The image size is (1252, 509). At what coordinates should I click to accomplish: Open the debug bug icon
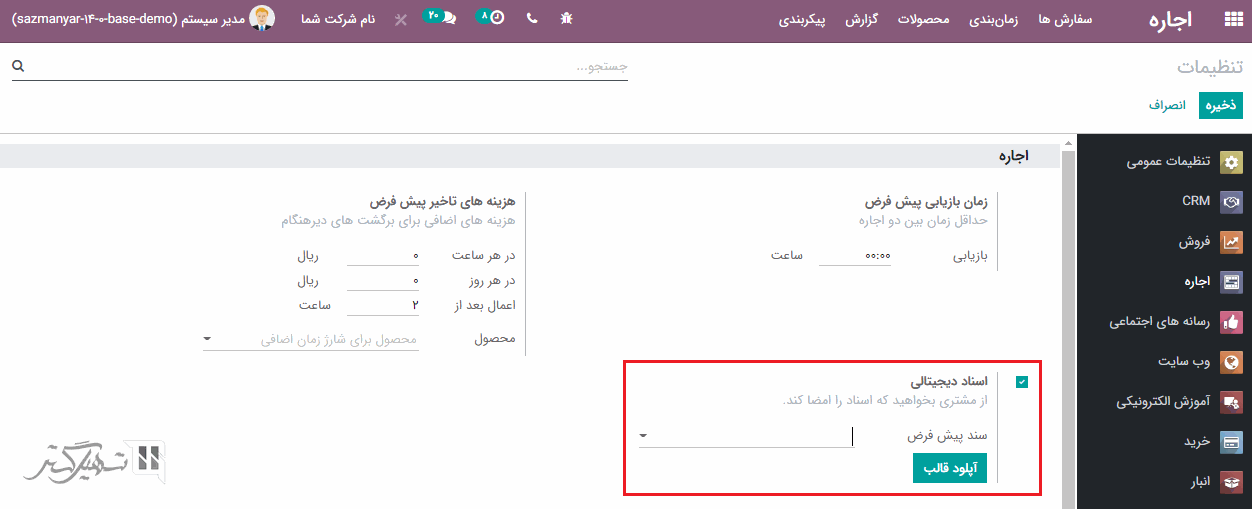pyautogui.click(x=567, y=19)
